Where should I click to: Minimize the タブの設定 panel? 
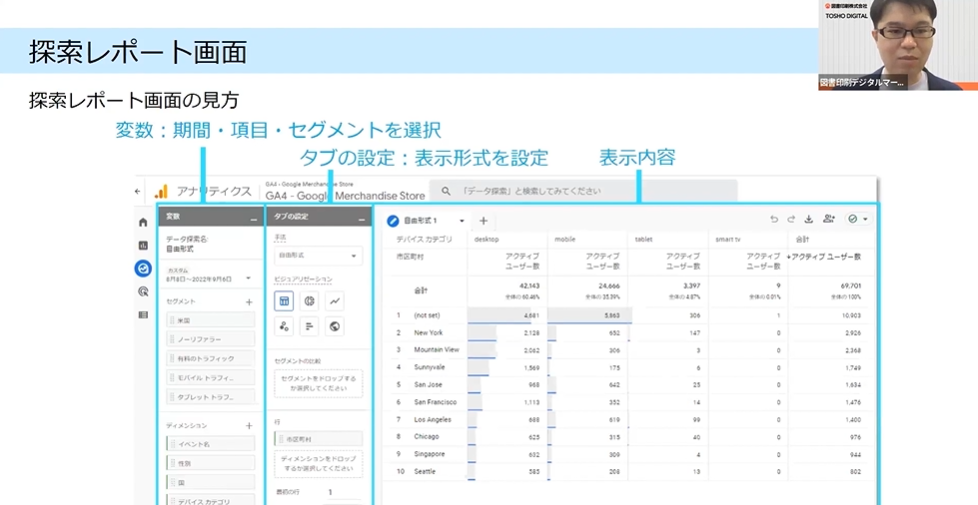click(362, 218)
